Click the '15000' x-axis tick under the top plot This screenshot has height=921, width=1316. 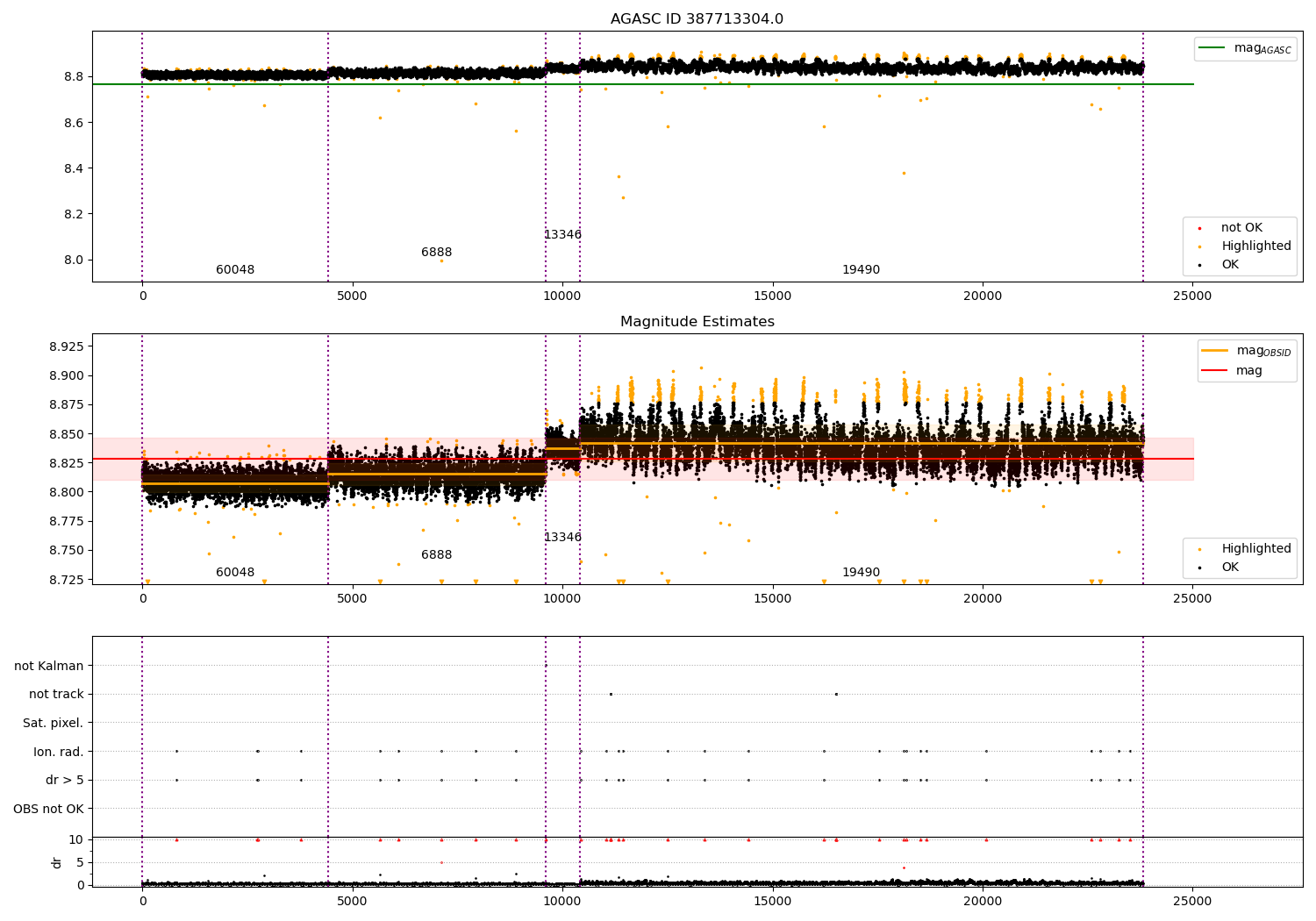(772, 296)
